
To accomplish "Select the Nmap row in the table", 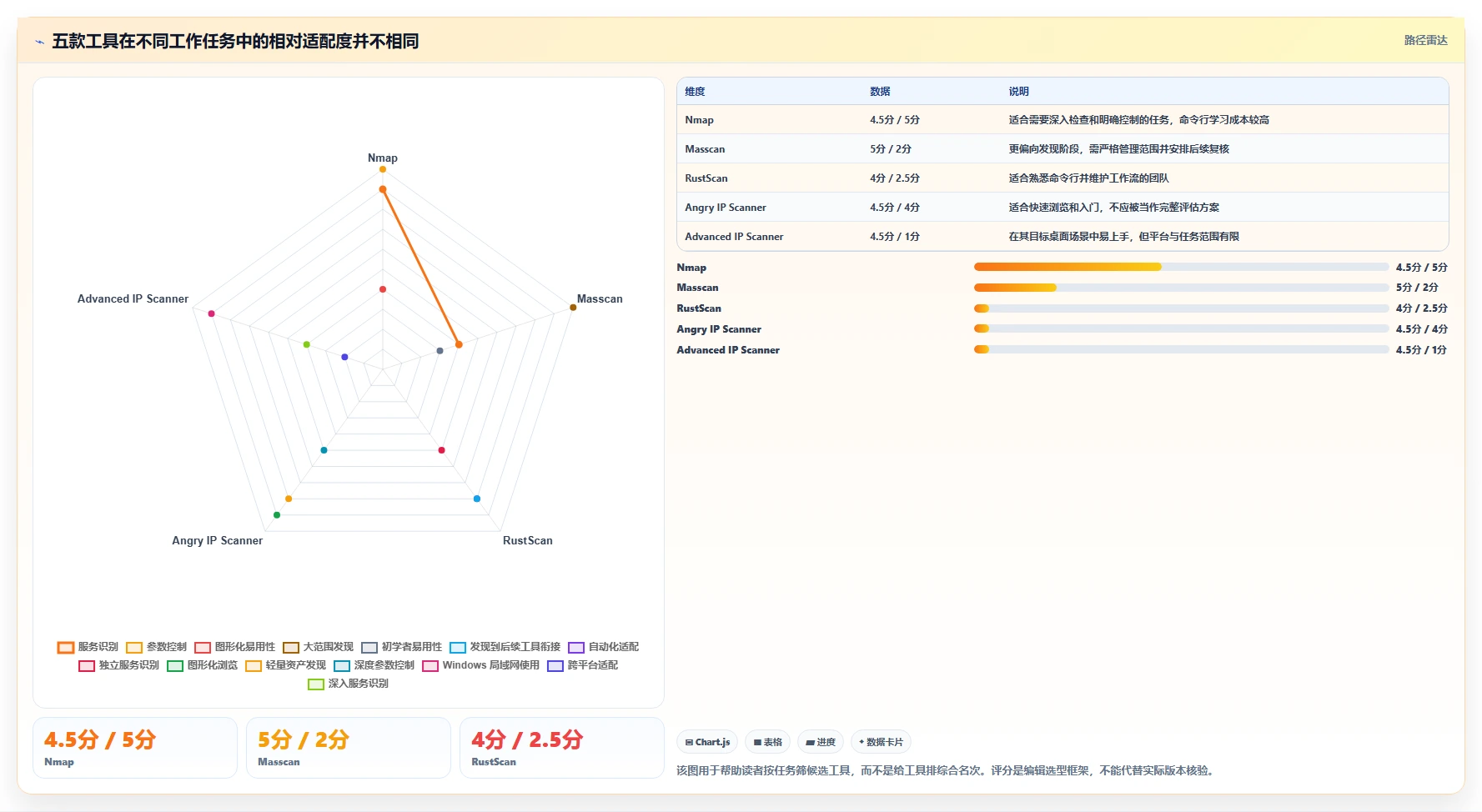I will coord(1063,120).
